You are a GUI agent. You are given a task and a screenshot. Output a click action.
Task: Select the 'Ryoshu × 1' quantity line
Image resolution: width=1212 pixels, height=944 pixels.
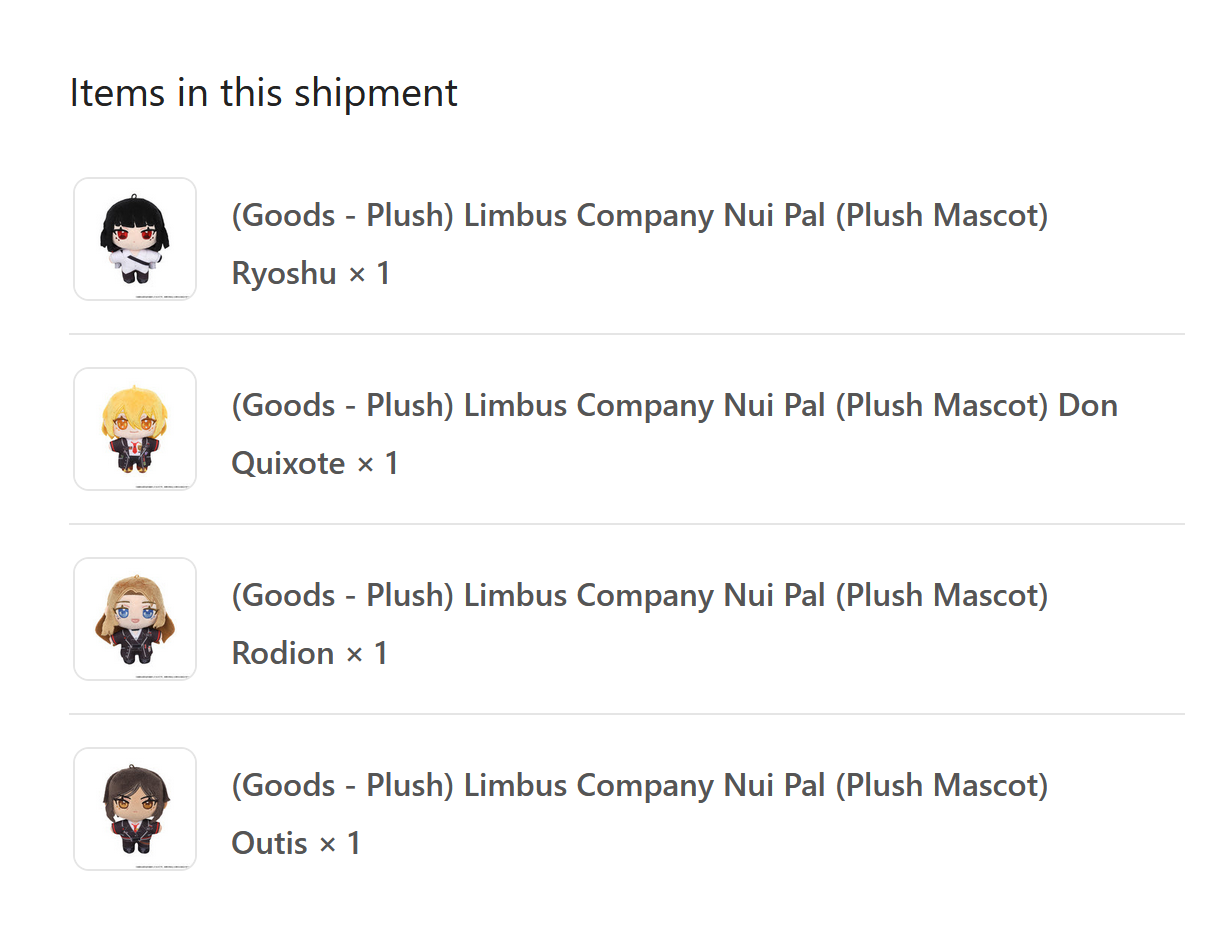pos(311,273)
